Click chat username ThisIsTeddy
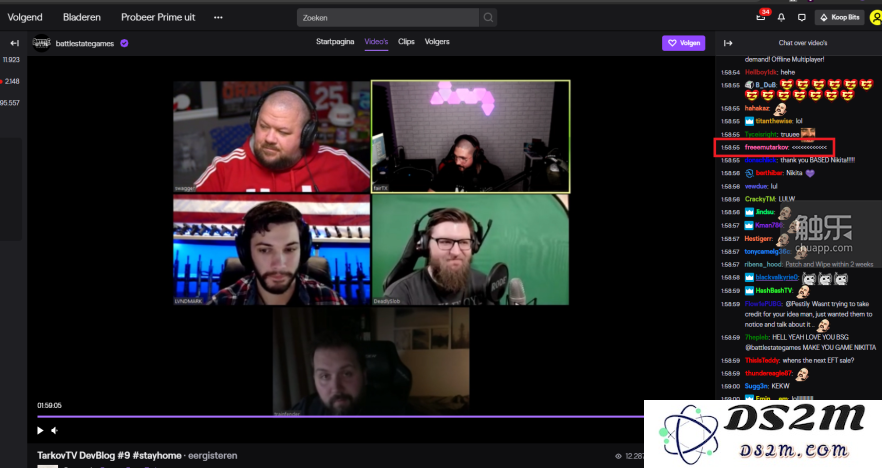The height and width of the screenshot is (468, 882). 762,361
